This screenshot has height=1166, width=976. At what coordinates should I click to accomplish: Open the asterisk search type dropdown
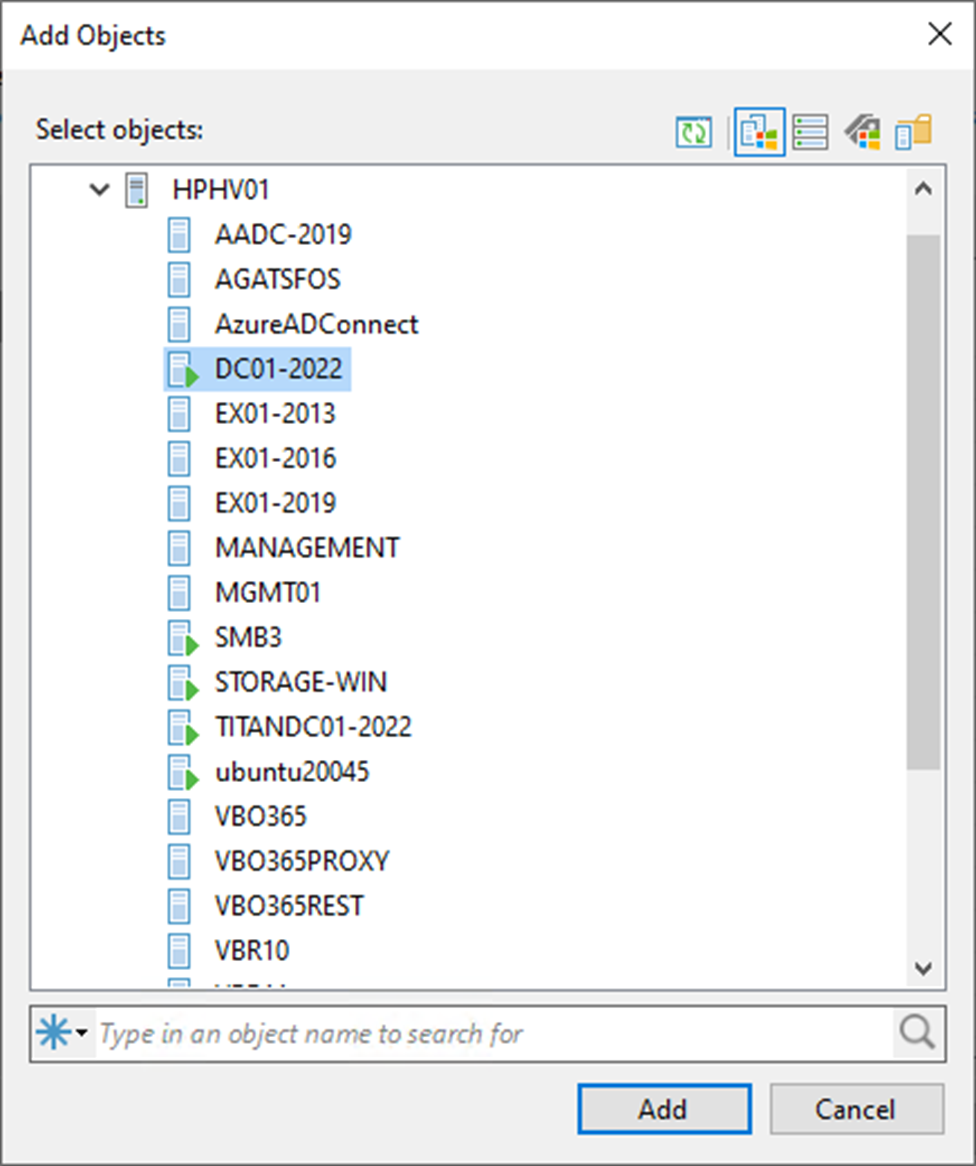pos(63,1033)
